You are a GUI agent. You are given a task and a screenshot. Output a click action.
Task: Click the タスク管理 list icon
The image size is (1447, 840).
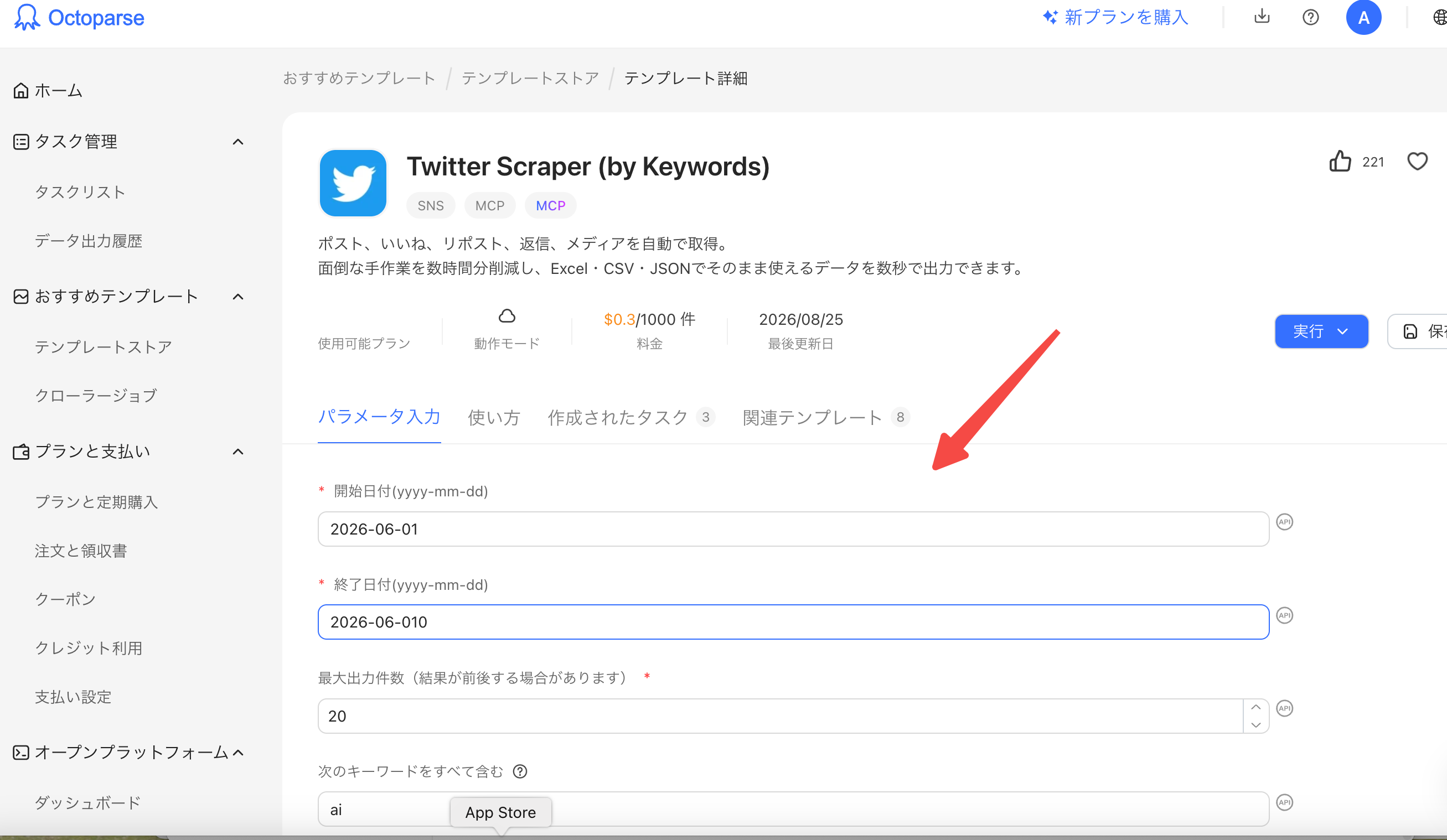[x=20, y=142]
